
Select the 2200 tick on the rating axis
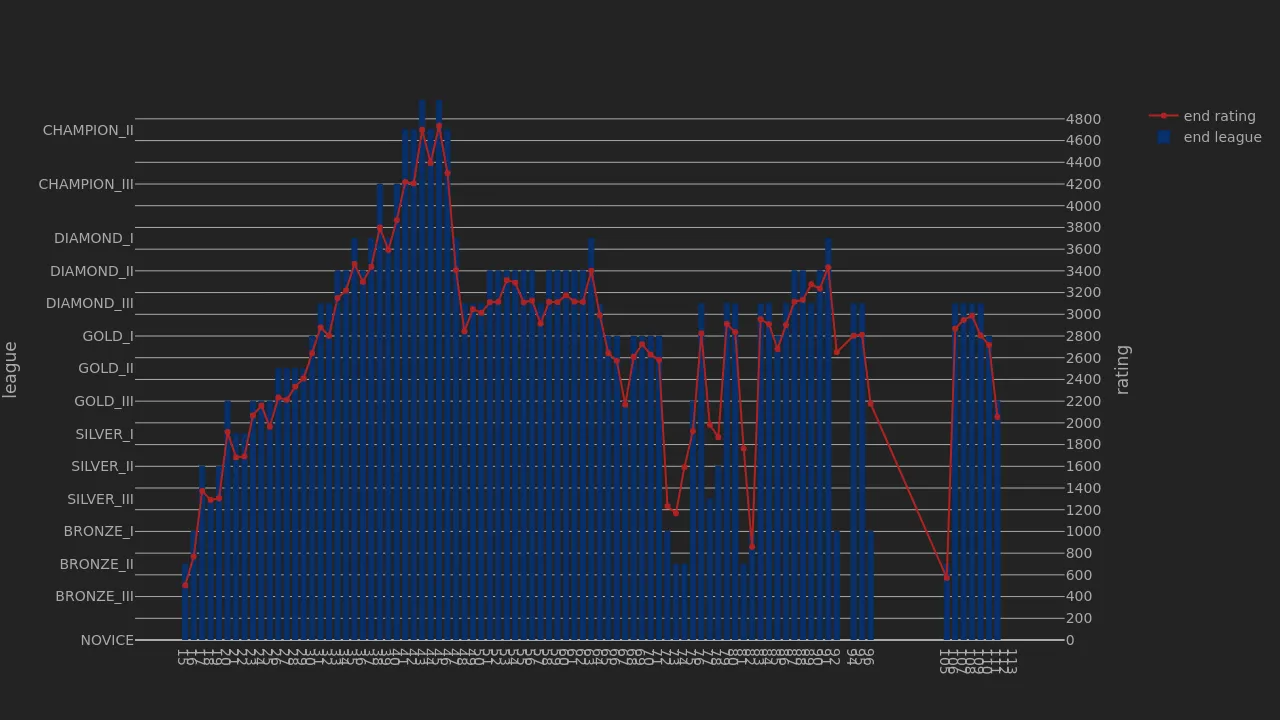point(1084,401)
